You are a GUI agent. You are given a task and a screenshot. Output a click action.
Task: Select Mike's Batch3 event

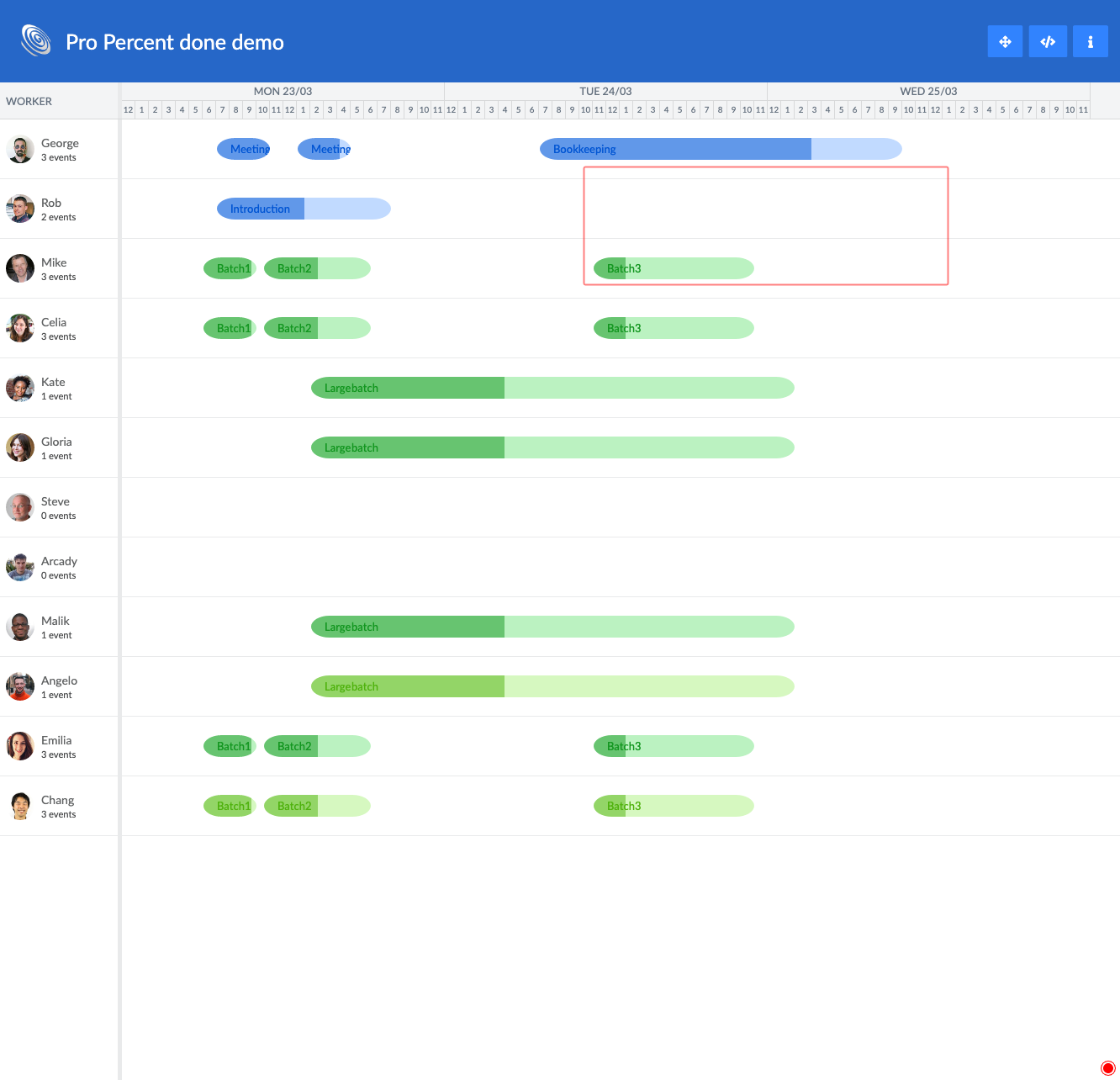[674, 268]
